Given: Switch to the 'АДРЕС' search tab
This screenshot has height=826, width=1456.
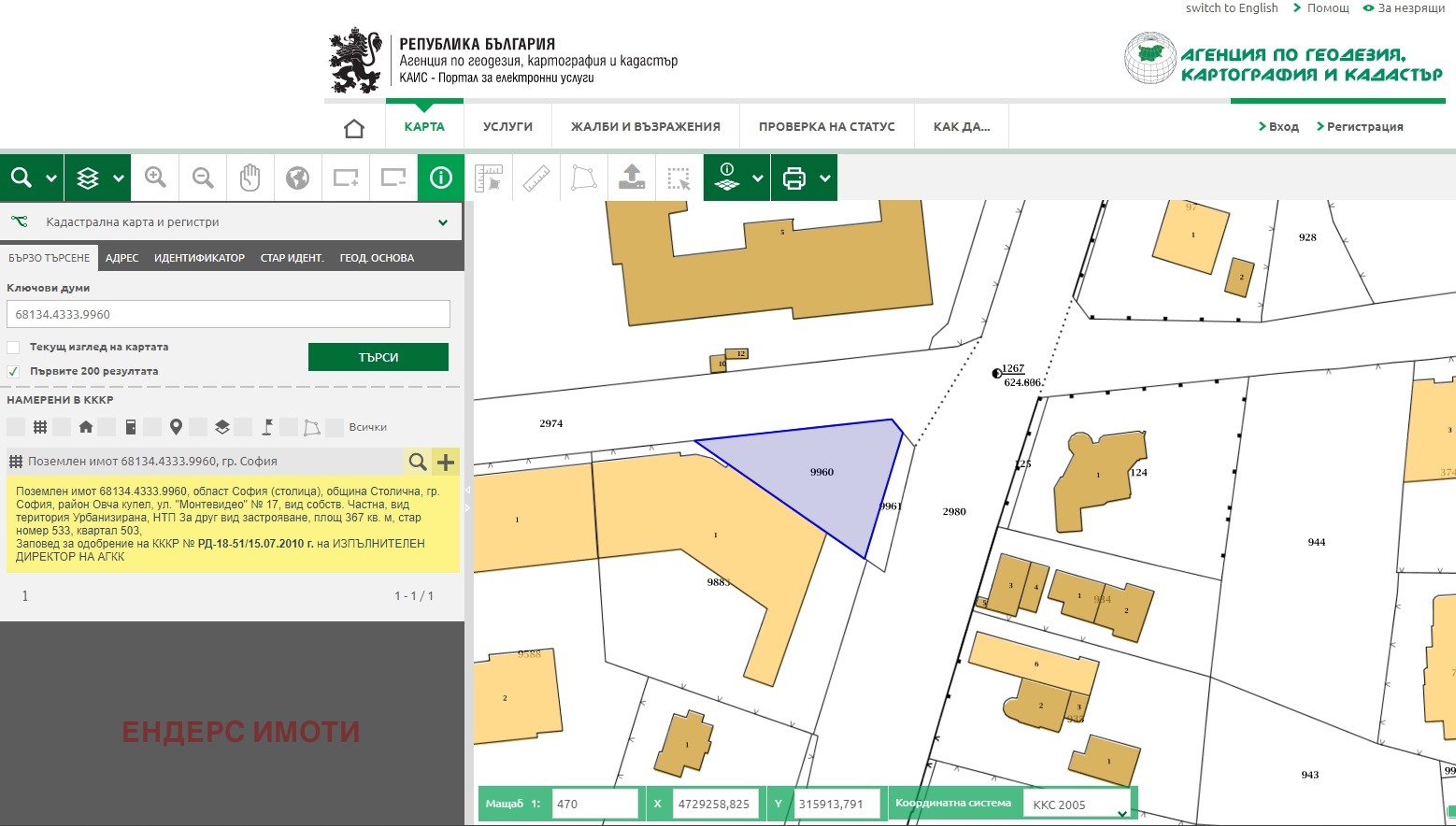Looking at the screenshot, I should pyautogui.click(x=121, y=258).
